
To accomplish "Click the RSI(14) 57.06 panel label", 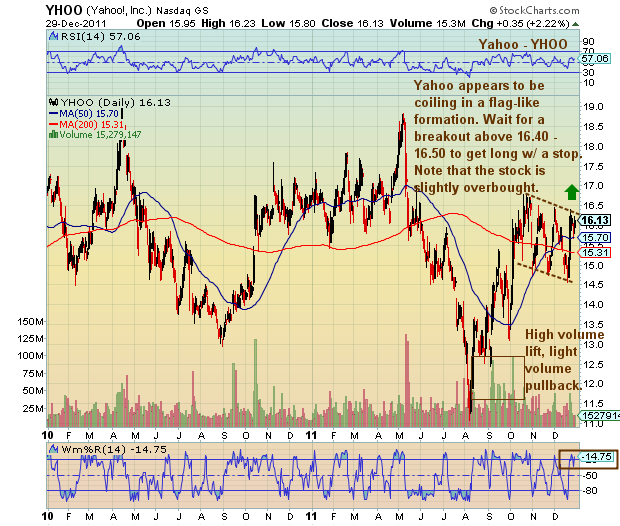I will (101, 37).
